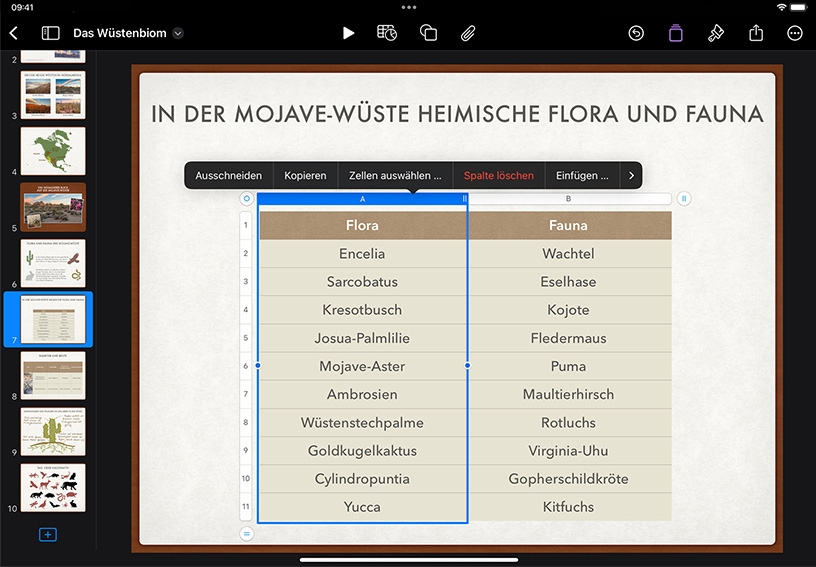The width and height of the screenshot is (816, 567).
Task: Show more context menu options arrow
Action: click(x=631, y=176)
